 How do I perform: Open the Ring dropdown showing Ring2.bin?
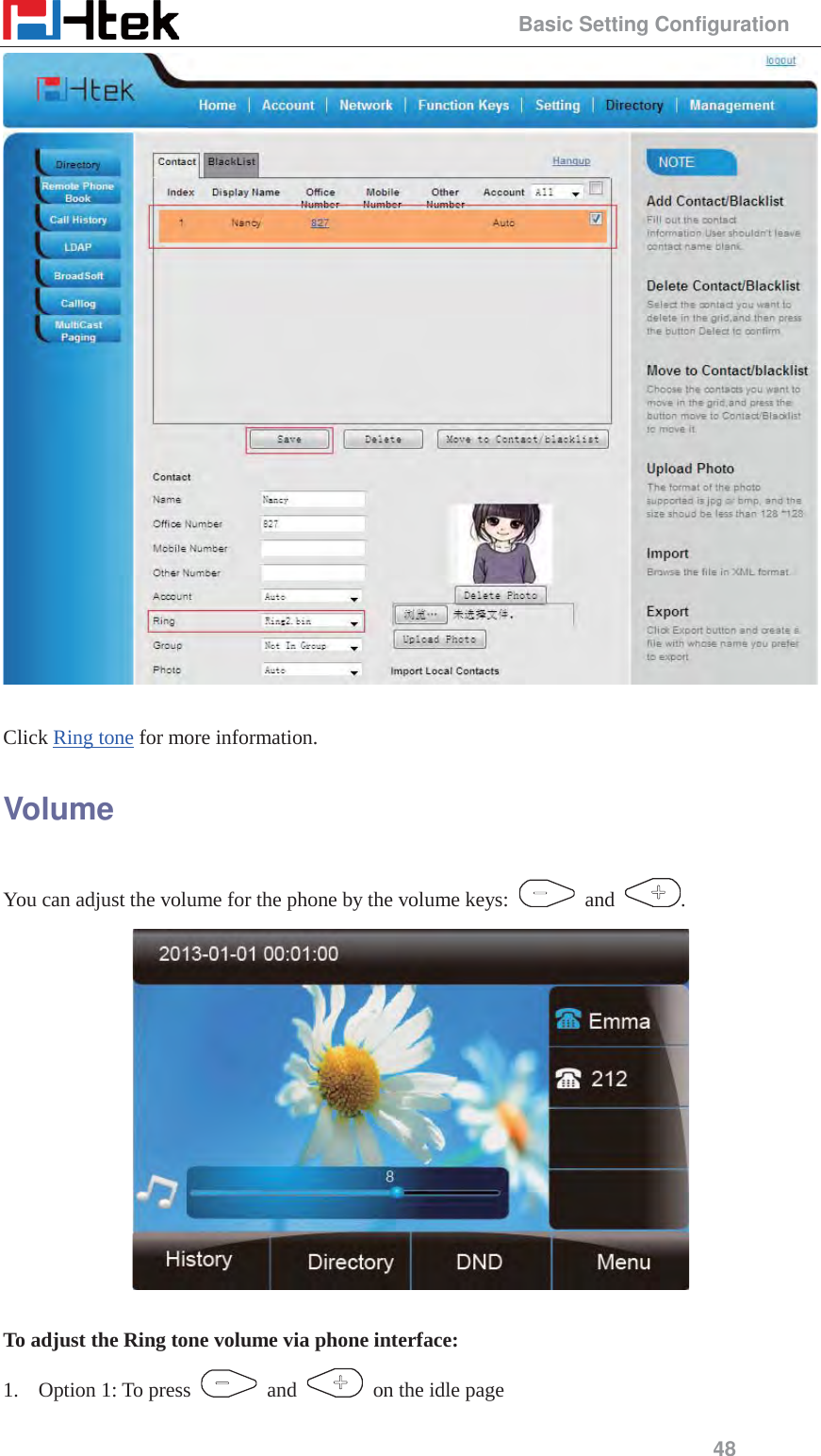(353, 620)
